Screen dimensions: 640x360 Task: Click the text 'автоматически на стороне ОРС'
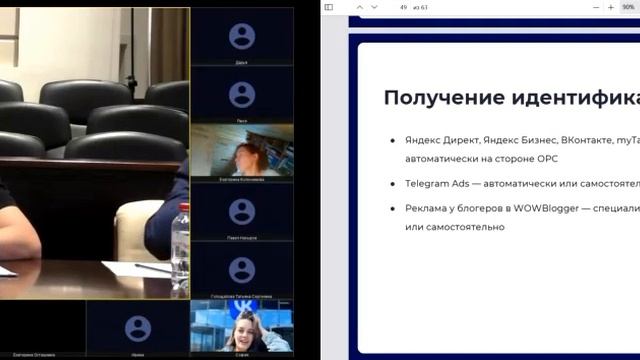click(x=481, y=159)
